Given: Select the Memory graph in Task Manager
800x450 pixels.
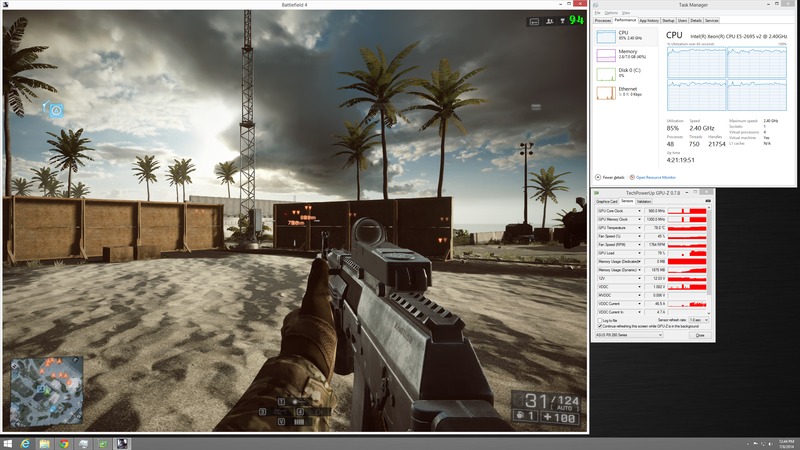Looking at the screenshot, I should [x=605, y=55].
